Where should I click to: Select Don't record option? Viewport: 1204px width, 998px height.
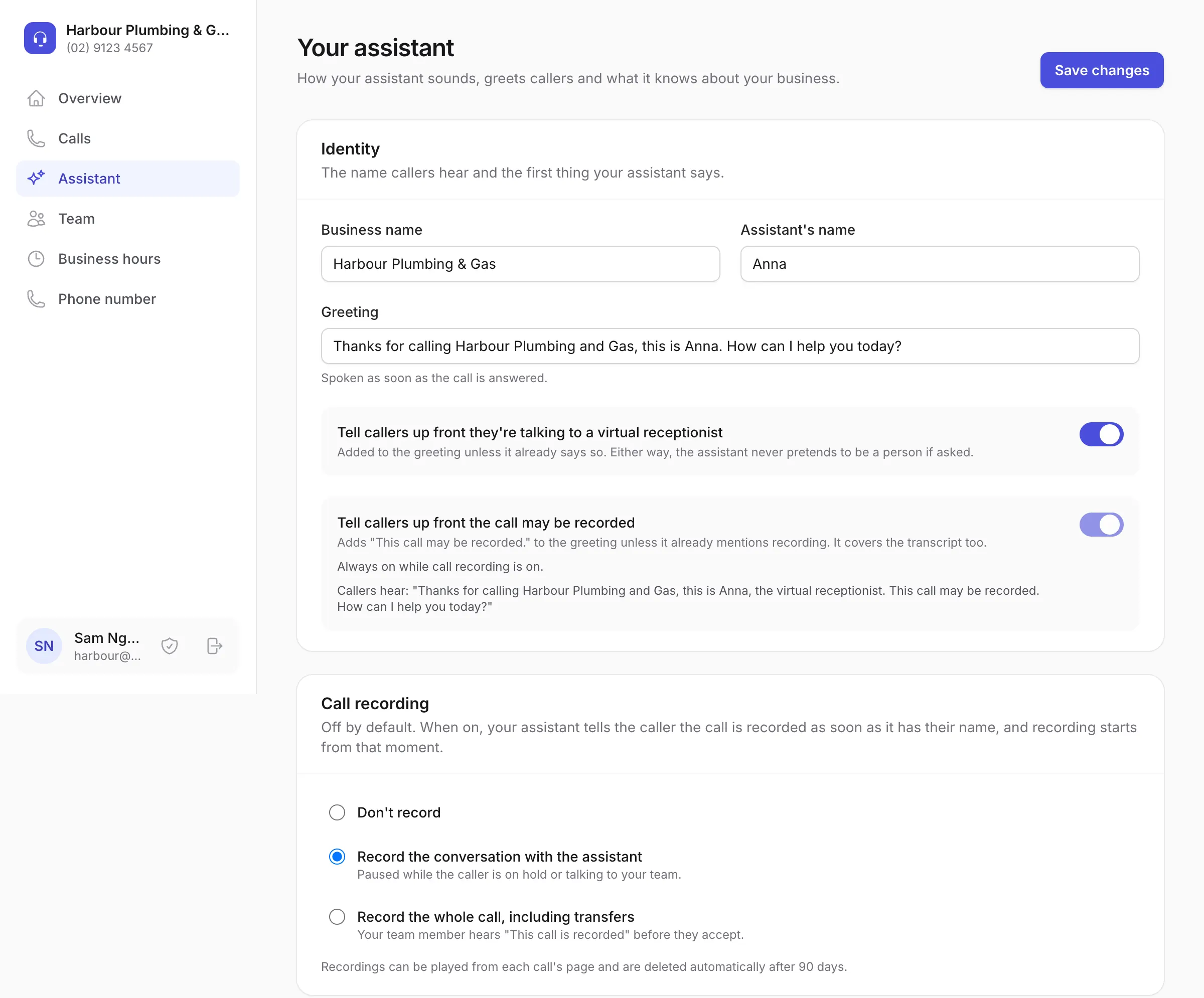pos(337,813)
